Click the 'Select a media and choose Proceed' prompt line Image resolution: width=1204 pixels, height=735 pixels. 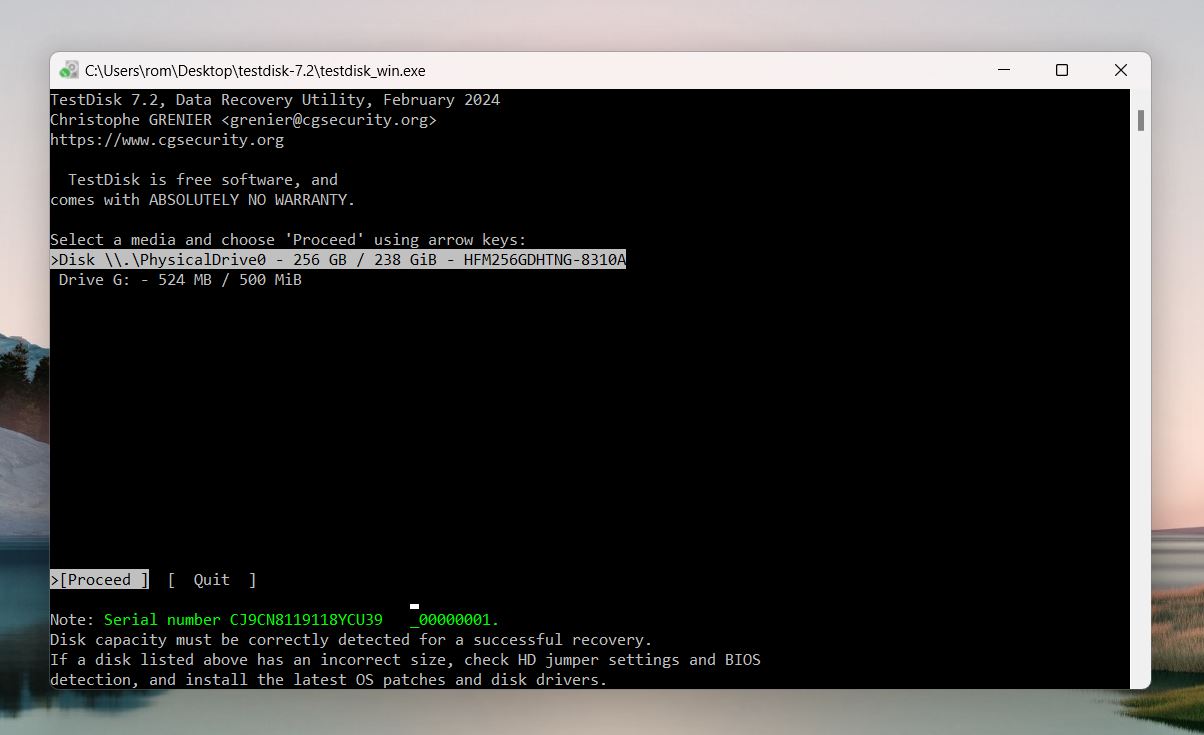point(288,240)
